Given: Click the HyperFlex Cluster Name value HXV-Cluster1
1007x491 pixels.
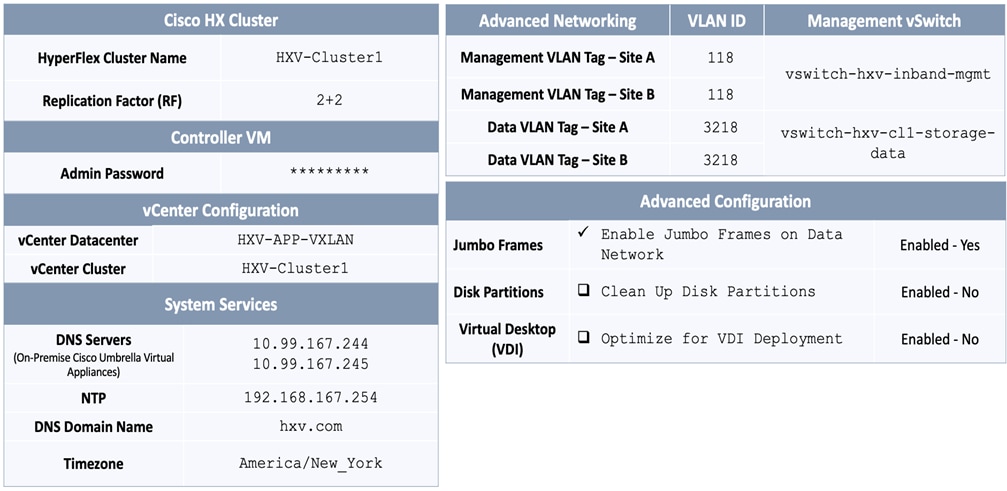Looking at the screenshot, I should (x=329, y=58).
